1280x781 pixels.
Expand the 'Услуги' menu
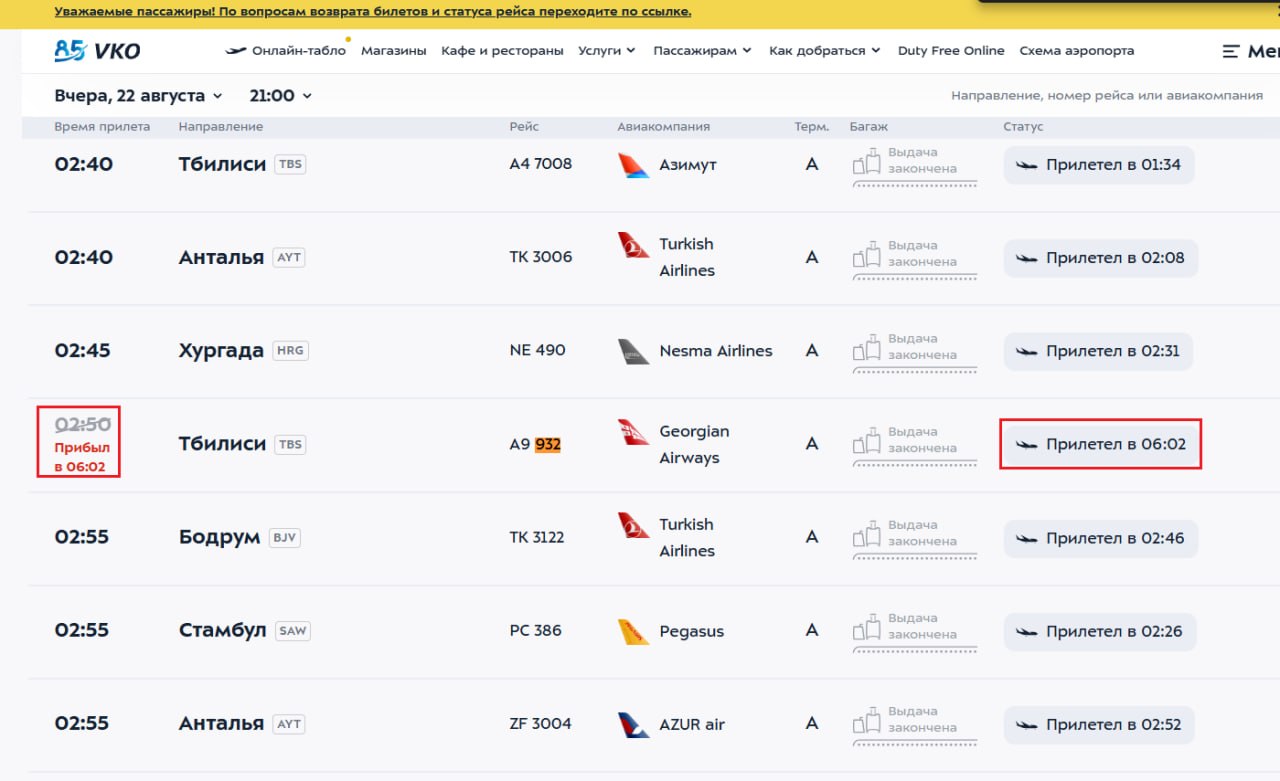click(607, 51)
